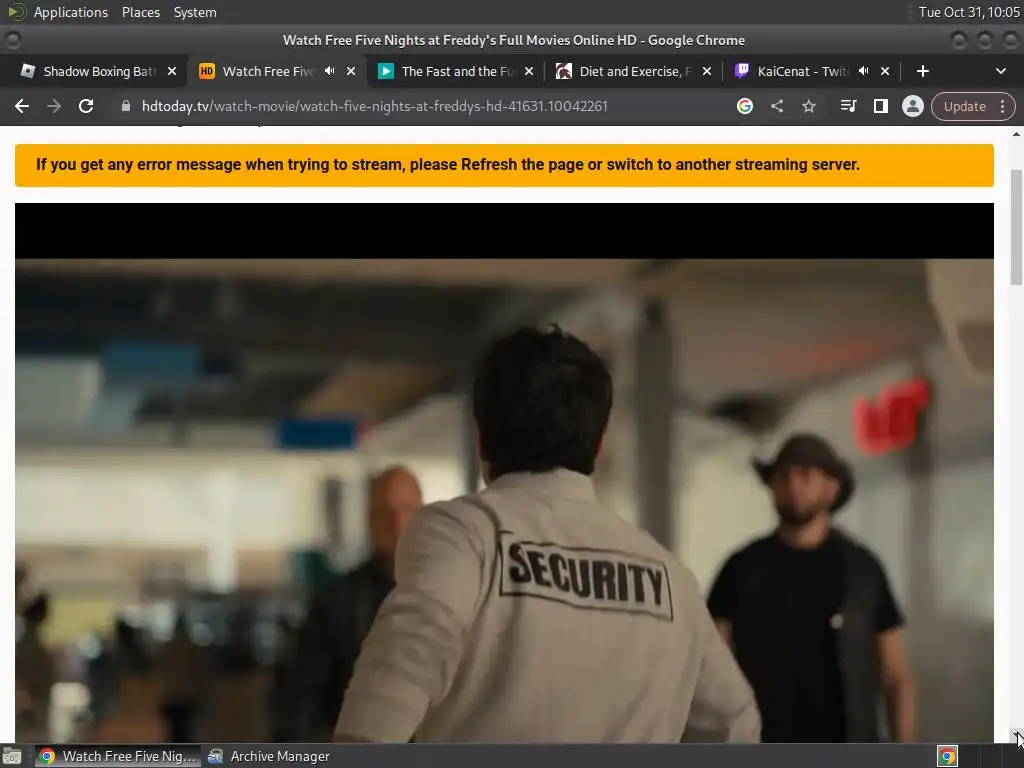Open the Applications menu
This screenshot has height=768, width=1024.
[71, 12]
